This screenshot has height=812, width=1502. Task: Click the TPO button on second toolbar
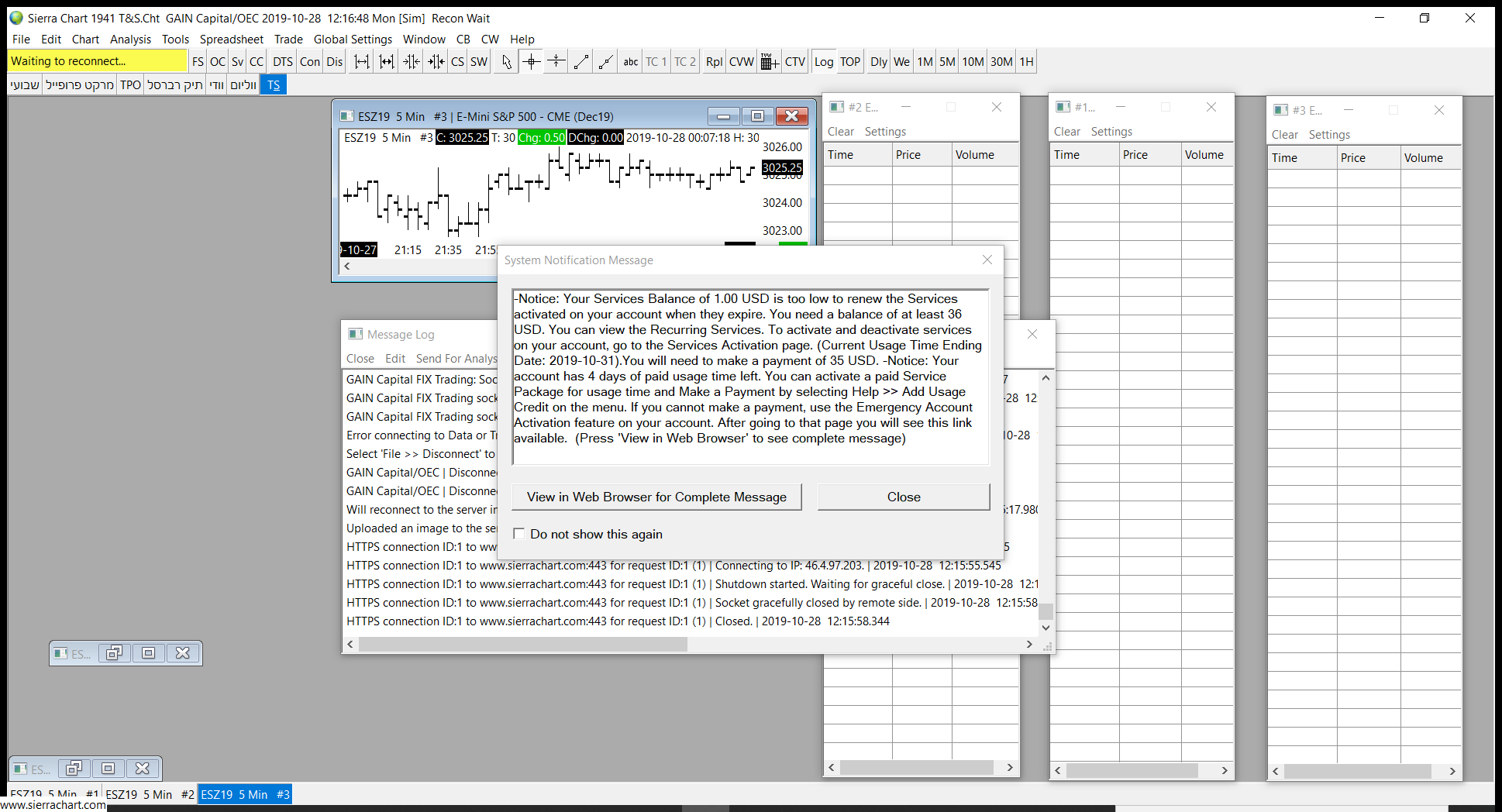pos(131,85)
